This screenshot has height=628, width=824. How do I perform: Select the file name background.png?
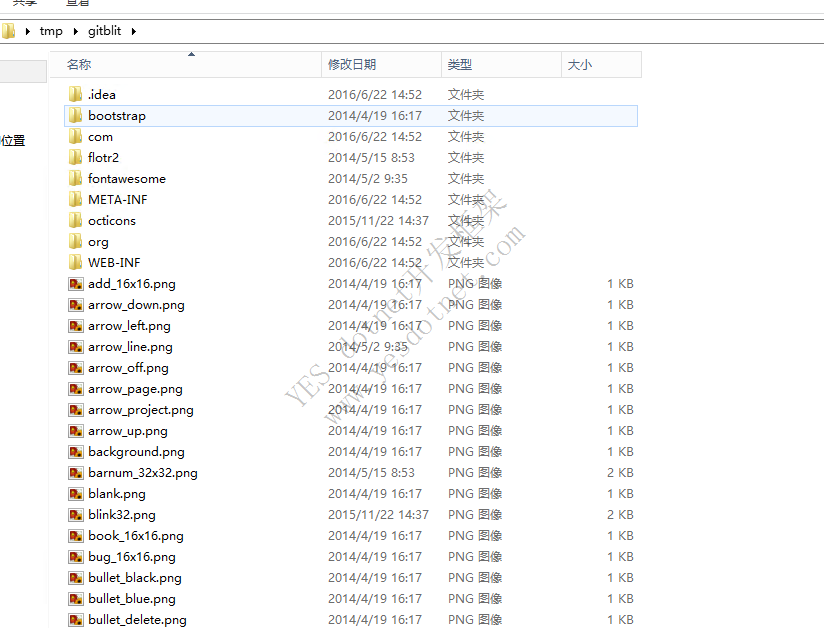tap(137, 452)
